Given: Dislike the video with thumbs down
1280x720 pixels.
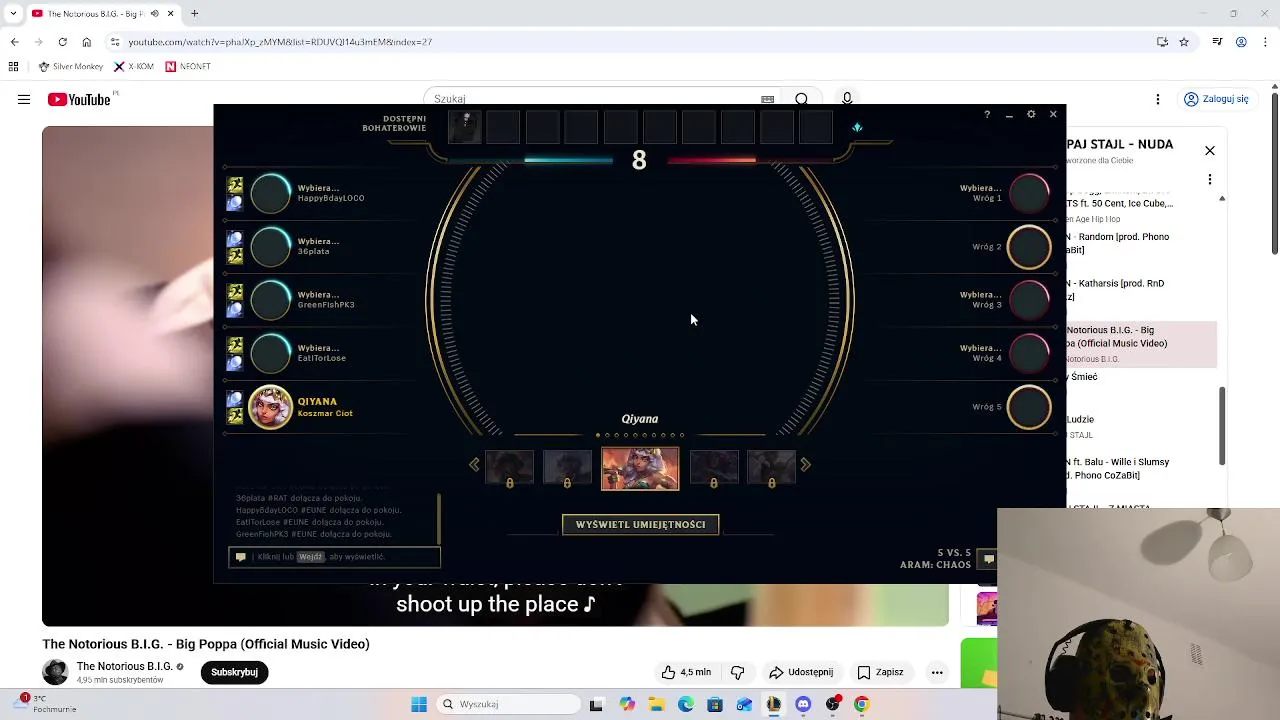Looking at the screenshot, I should coord(738,672).
